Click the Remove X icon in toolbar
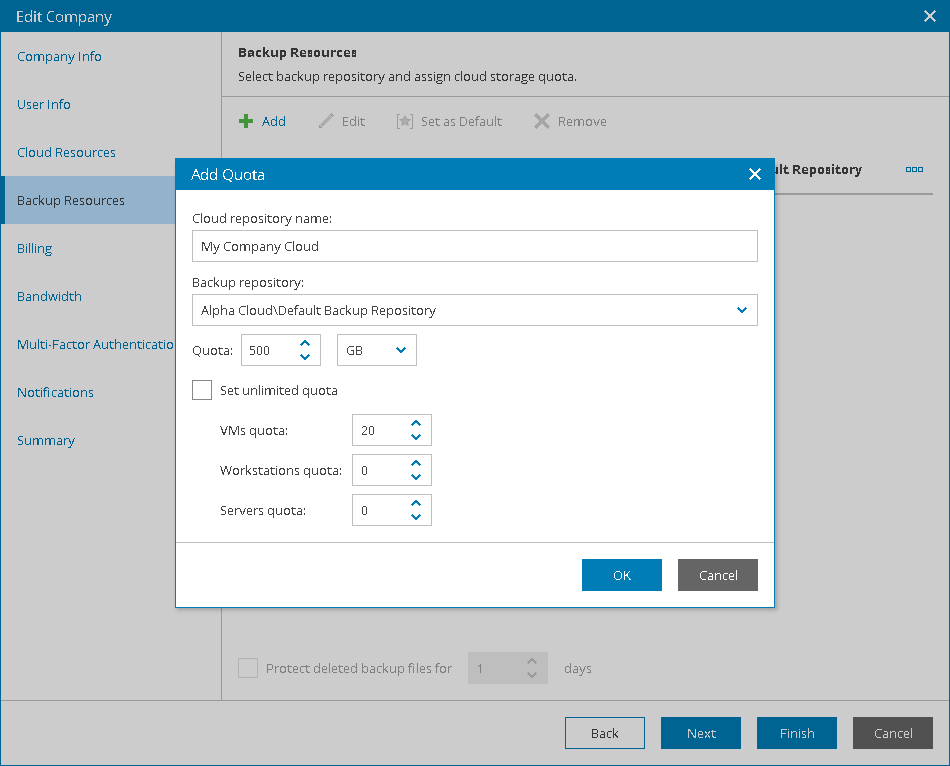This screenshot has height=766, width=950. [542, 122]
